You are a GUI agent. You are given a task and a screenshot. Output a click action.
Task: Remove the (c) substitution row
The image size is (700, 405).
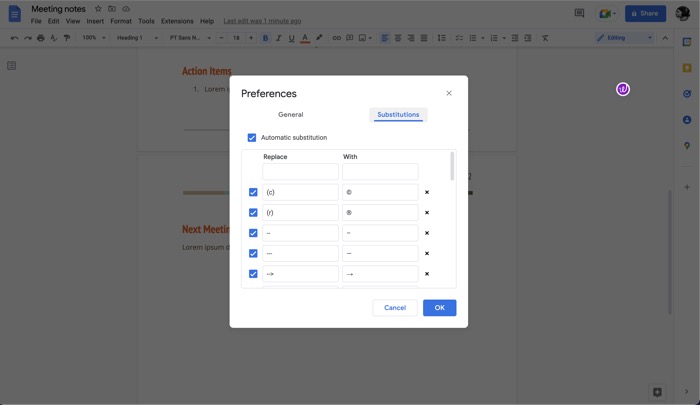[427, 192]
